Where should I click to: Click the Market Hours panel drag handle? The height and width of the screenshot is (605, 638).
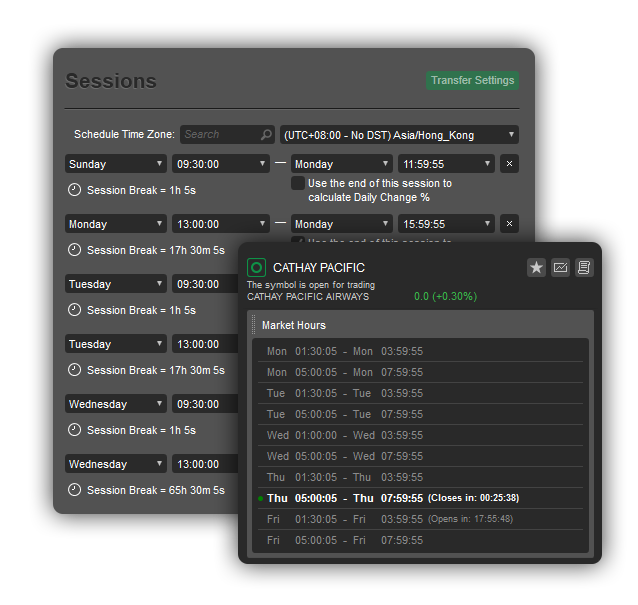point(253,325)
